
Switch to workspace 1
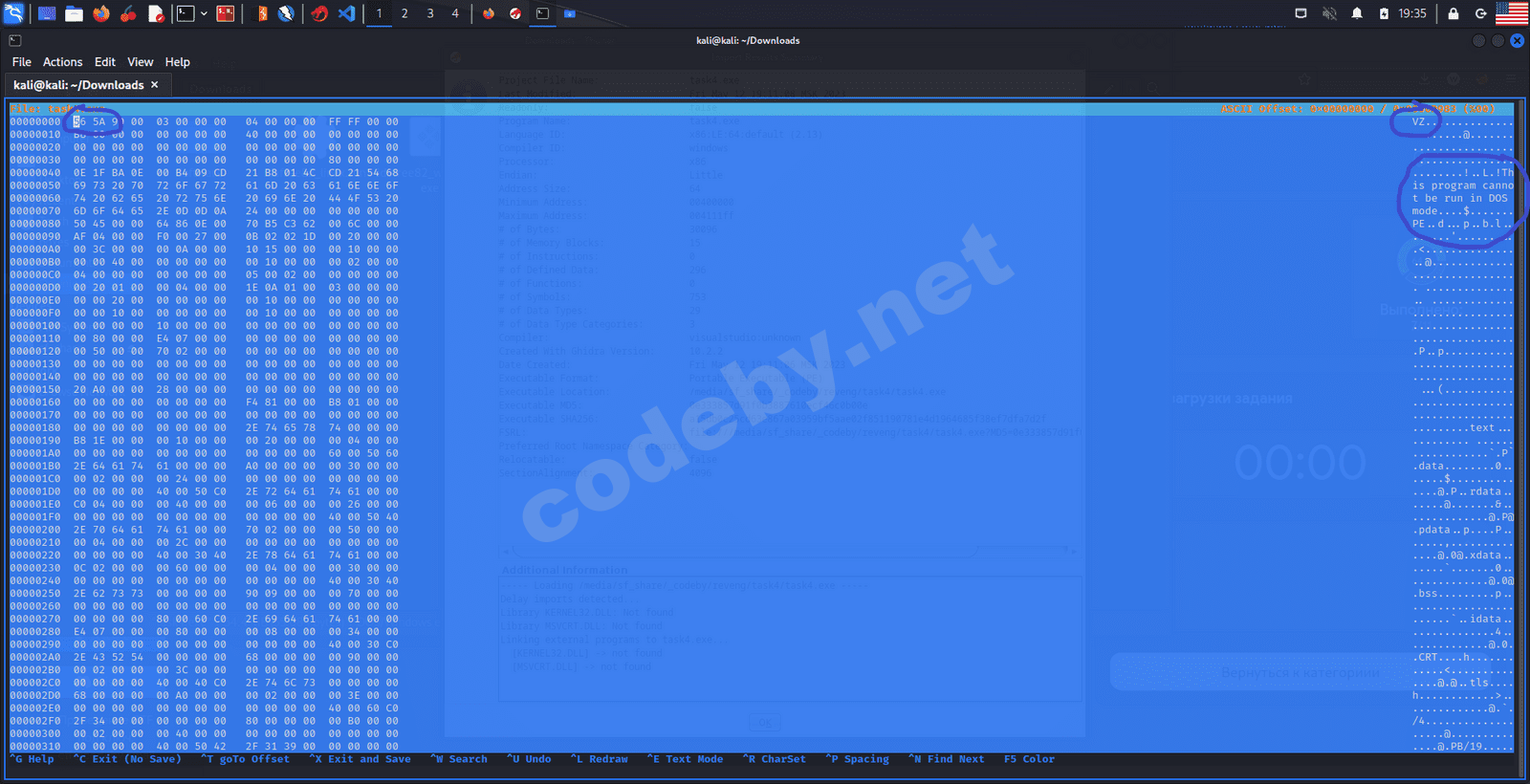click(380, 13)
